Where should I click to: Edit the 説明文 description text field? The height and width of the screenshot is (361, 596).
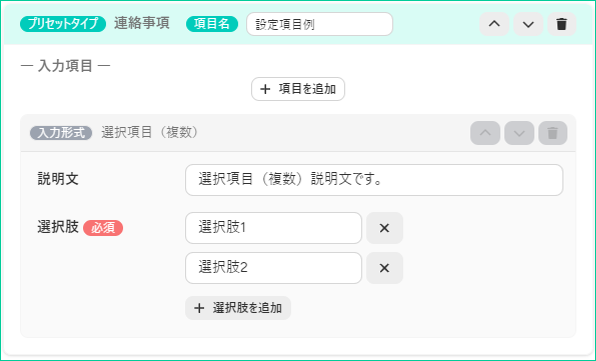click(374, 180)
